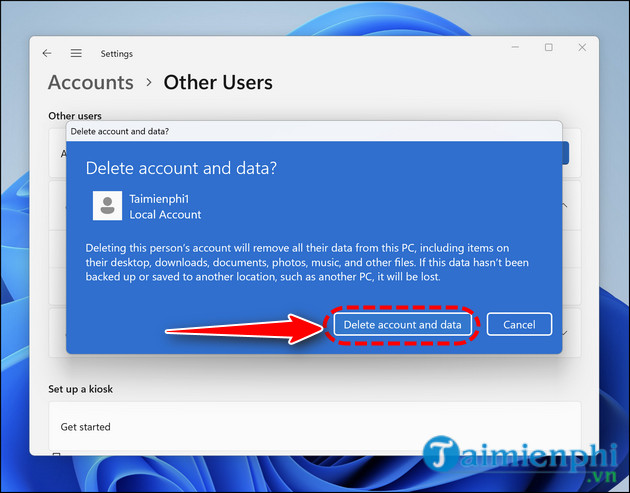
Task: Expand the chevron right of Cancel button
Action: pos(566,331)
